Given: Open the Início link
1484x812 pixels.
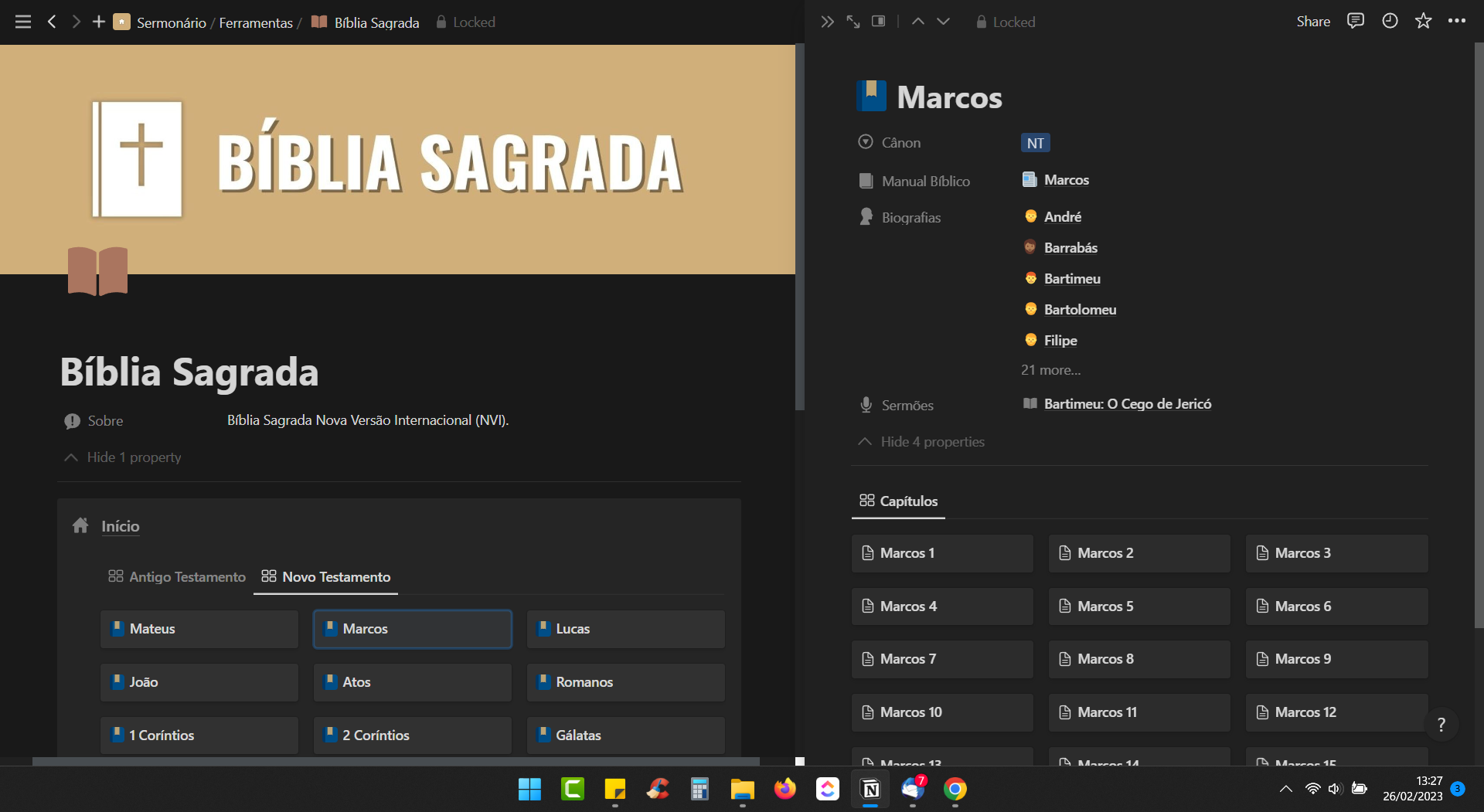Looking at the screenshot, I should (120, 526).
